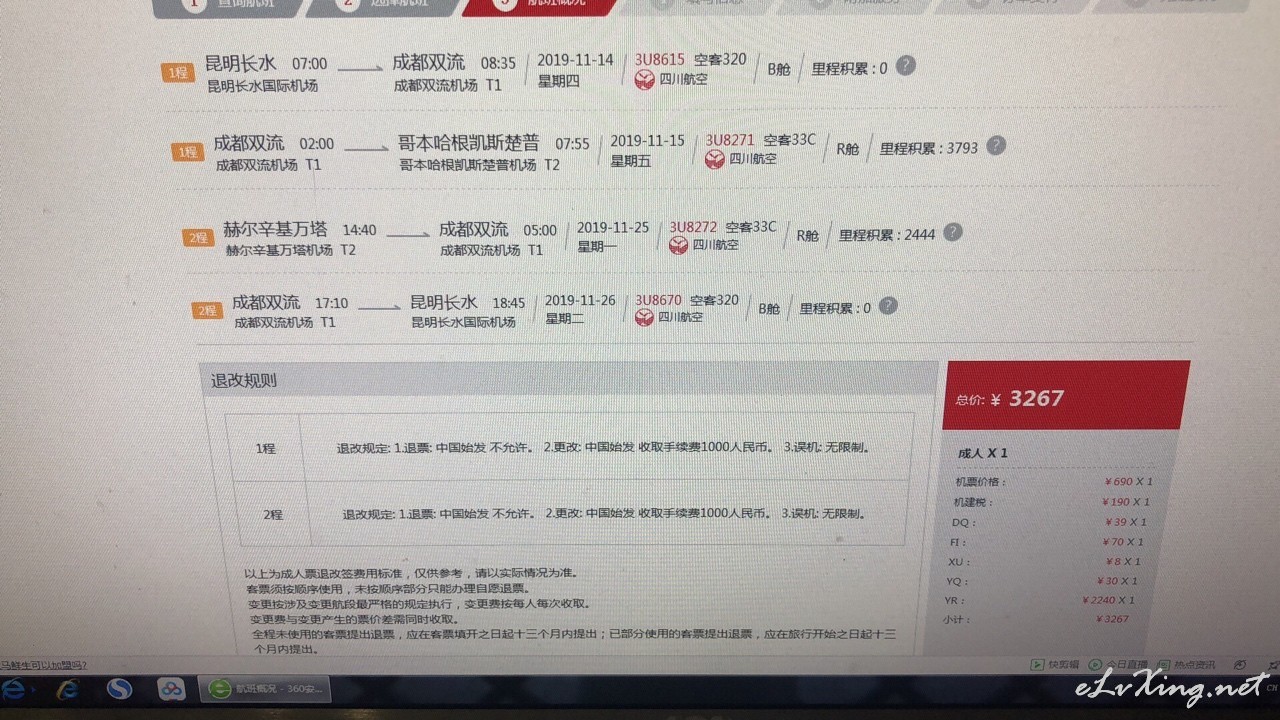Open Sogou browser icon in taskbar
The height and width of the screenshot is (720, 1280).
pos(120,689)
